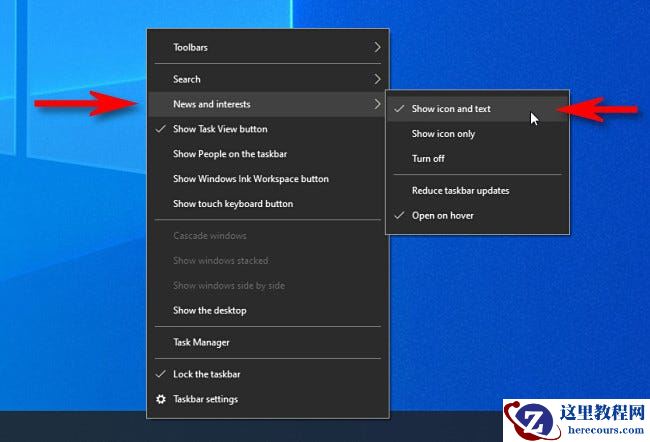Image resolution: width=650 pixels, height=442 pixels.
Task: Toggle Show Task View button
Action: coord(268,129)
